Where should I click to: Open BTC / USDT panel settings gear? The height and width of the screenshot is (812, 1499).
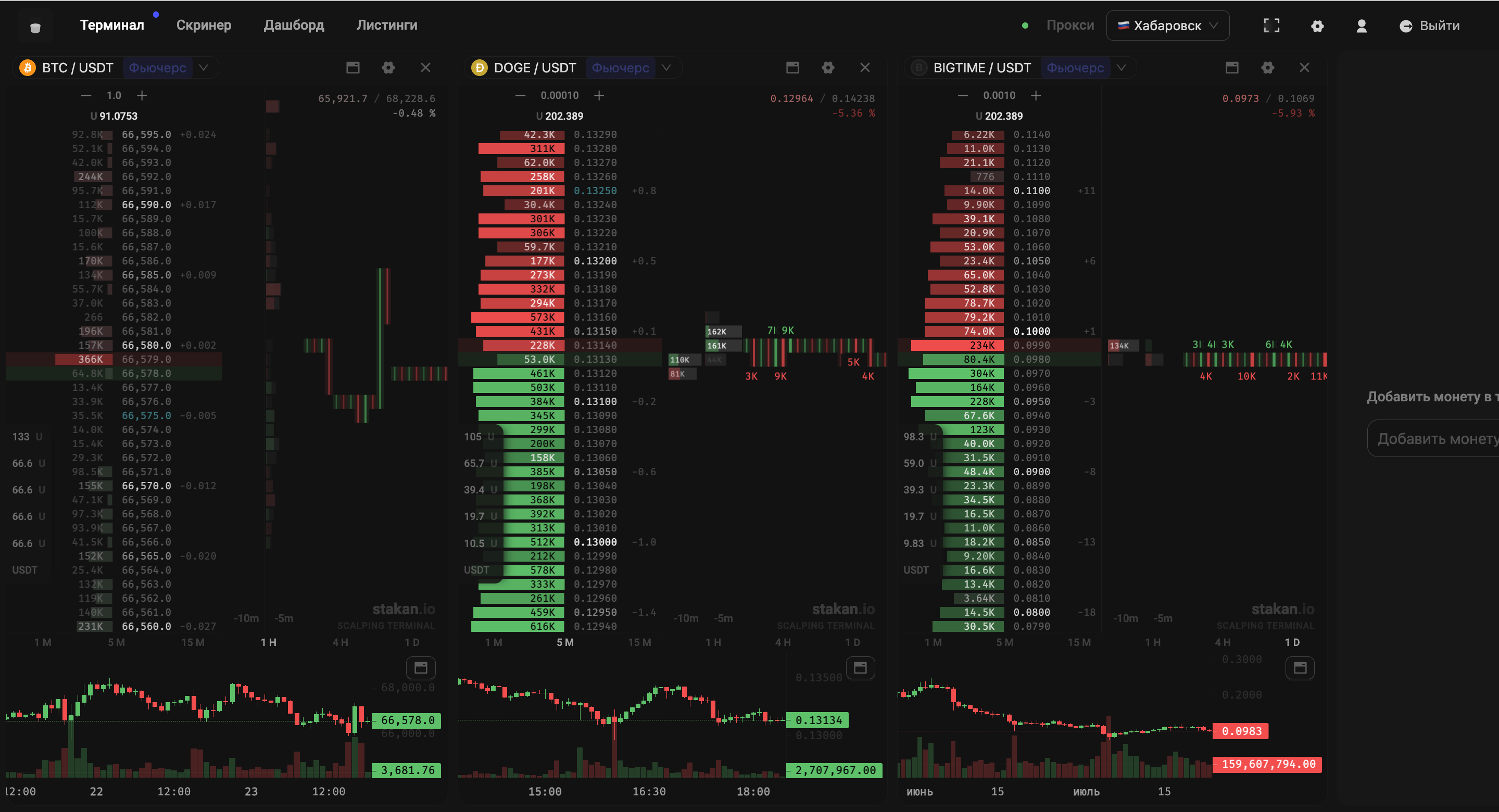point(388,68)
